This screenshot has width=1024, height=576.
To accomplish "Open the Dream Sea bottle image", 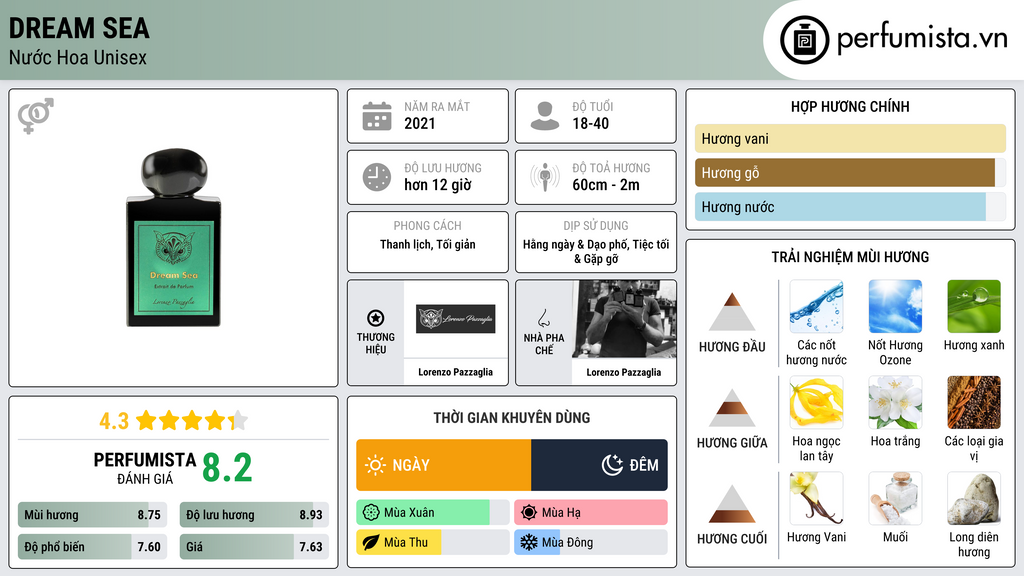I will coord(173,238).
